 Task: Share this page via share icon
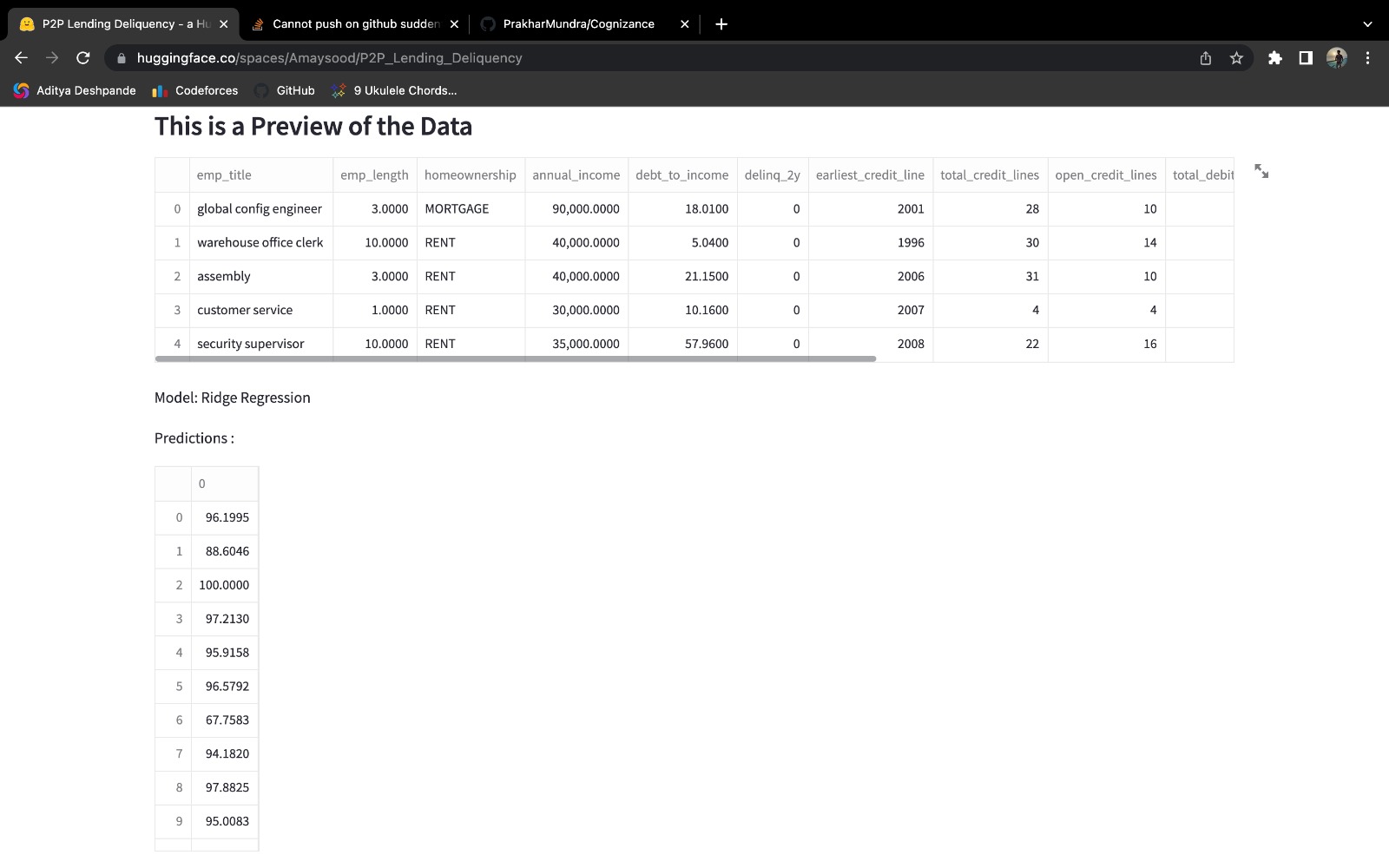click(x=1205, y=58)
